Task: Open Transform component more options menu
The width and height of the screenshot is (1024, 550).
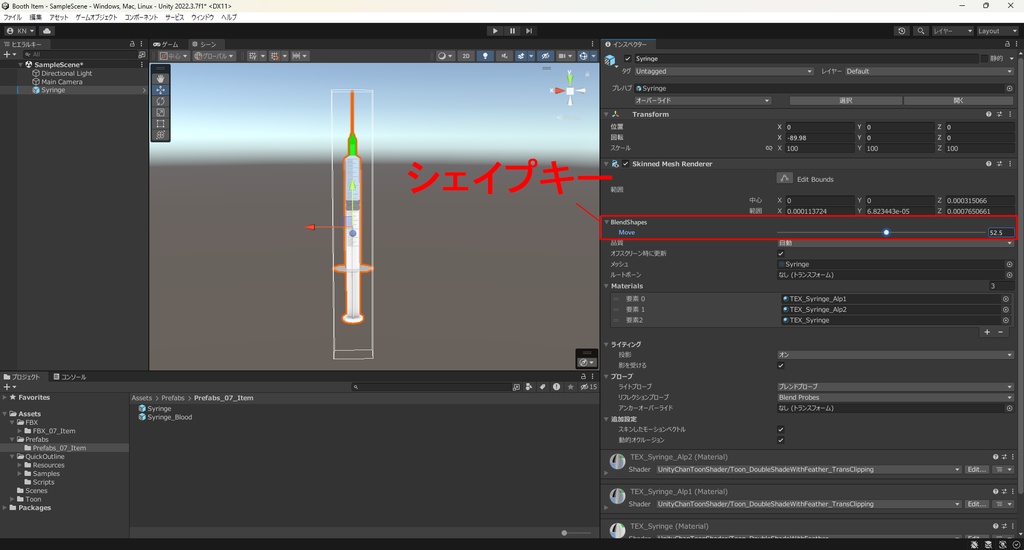Action: (1010, 114)
